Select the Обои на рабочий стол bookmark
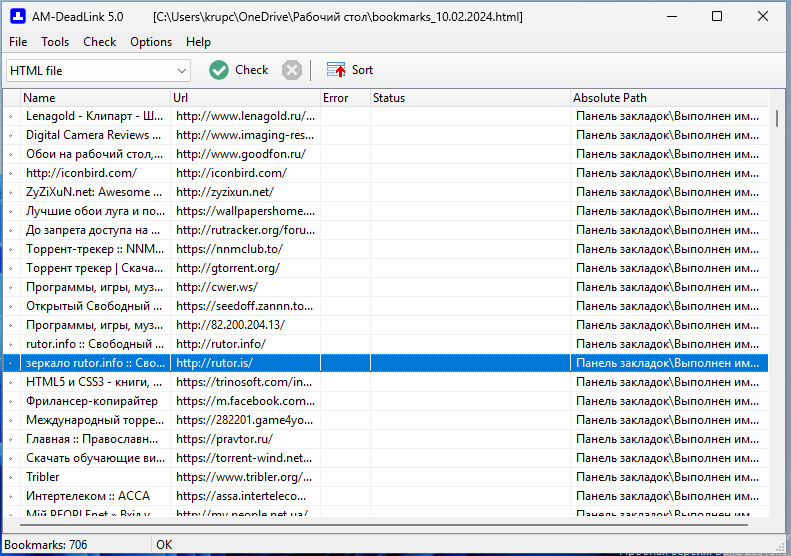Screen dimensions: 791x556 coord(385,154)
